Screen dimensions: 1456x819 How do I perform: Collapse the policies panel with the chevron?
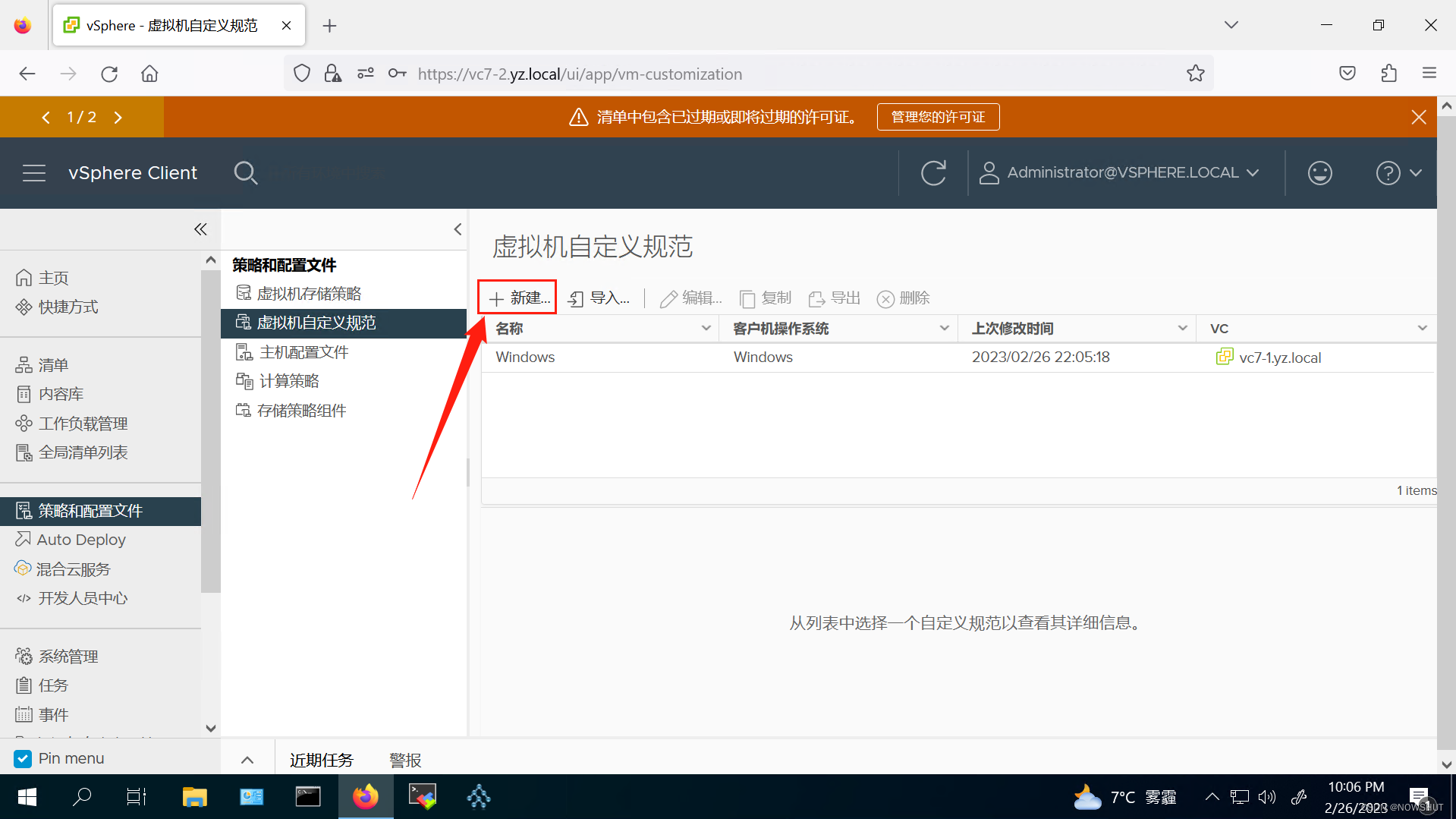457,229
